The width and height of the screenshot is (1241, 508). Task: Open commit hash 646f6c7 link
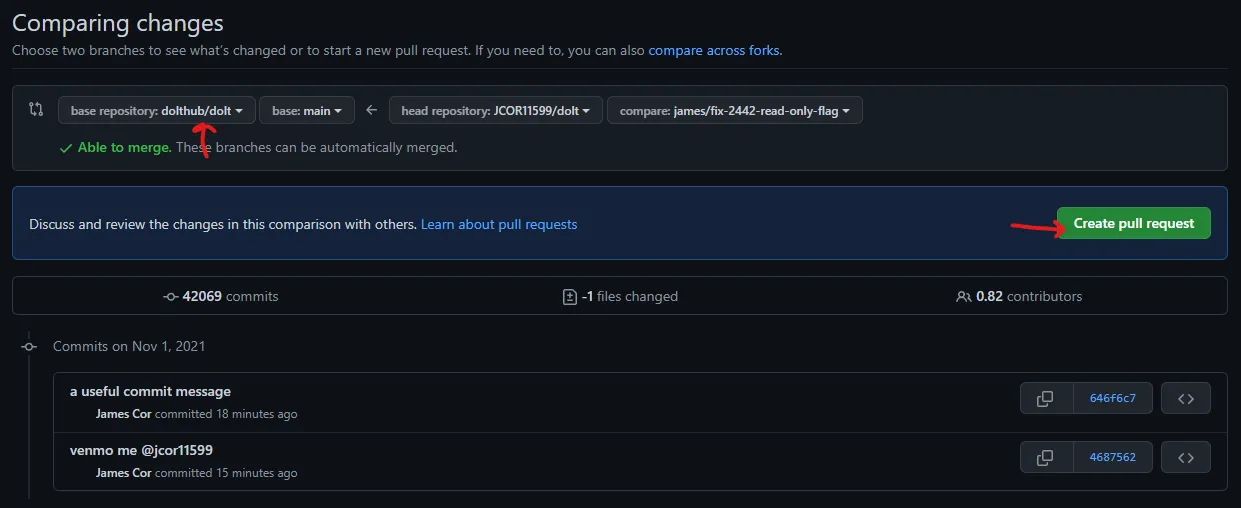pos(1112,398)
